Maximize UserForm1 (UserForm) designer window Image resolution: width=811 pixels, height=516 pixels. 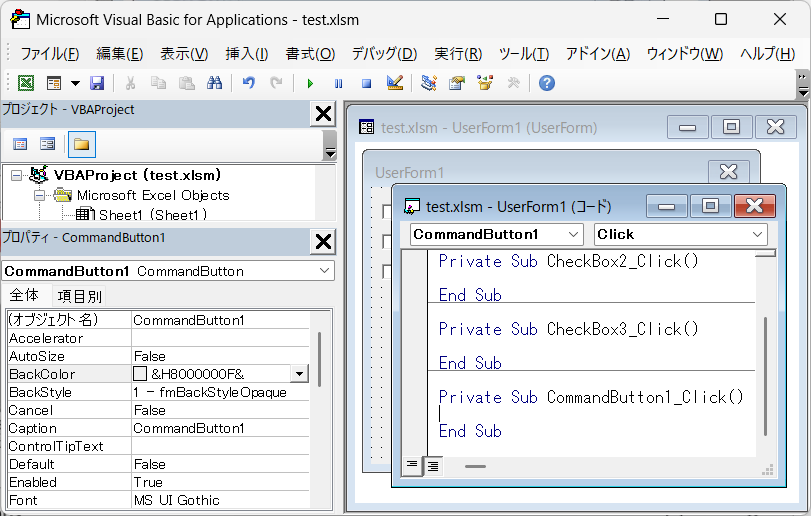point(731,127)
